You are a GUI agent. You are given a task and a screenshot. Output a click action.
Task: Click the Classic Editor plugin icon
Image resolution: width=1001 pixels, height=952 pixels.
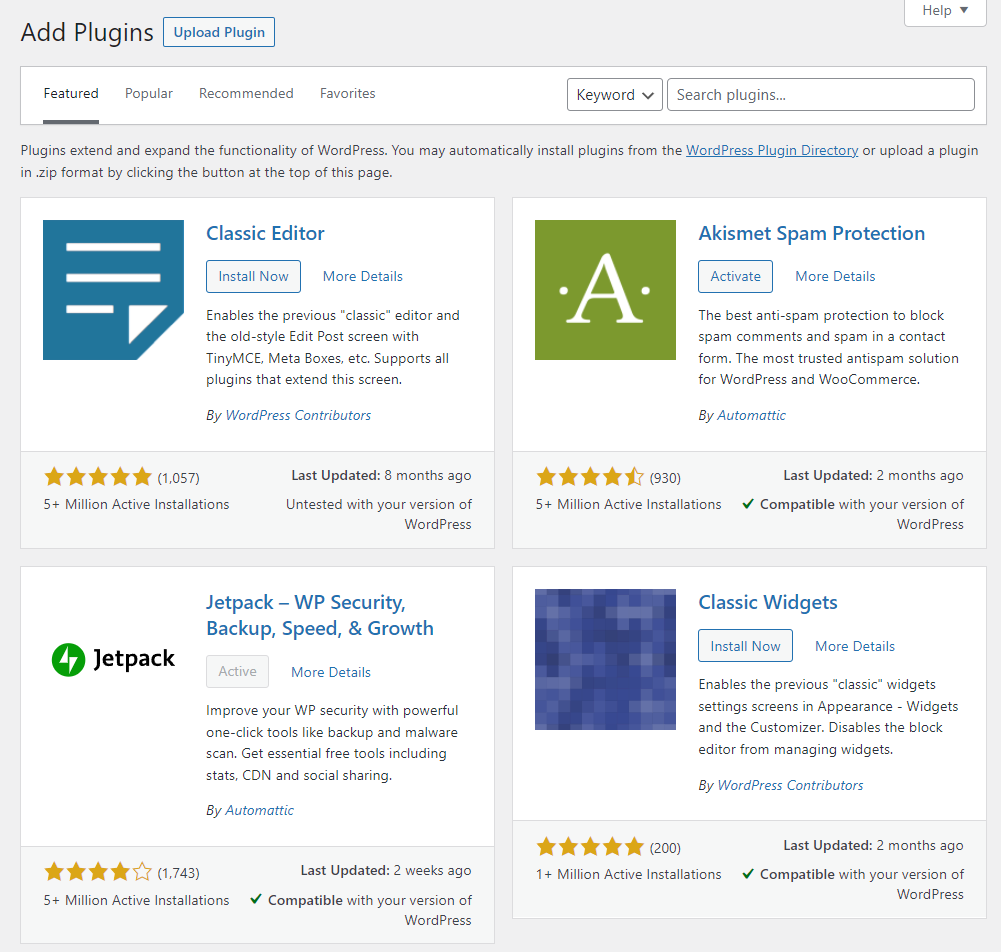113,290
